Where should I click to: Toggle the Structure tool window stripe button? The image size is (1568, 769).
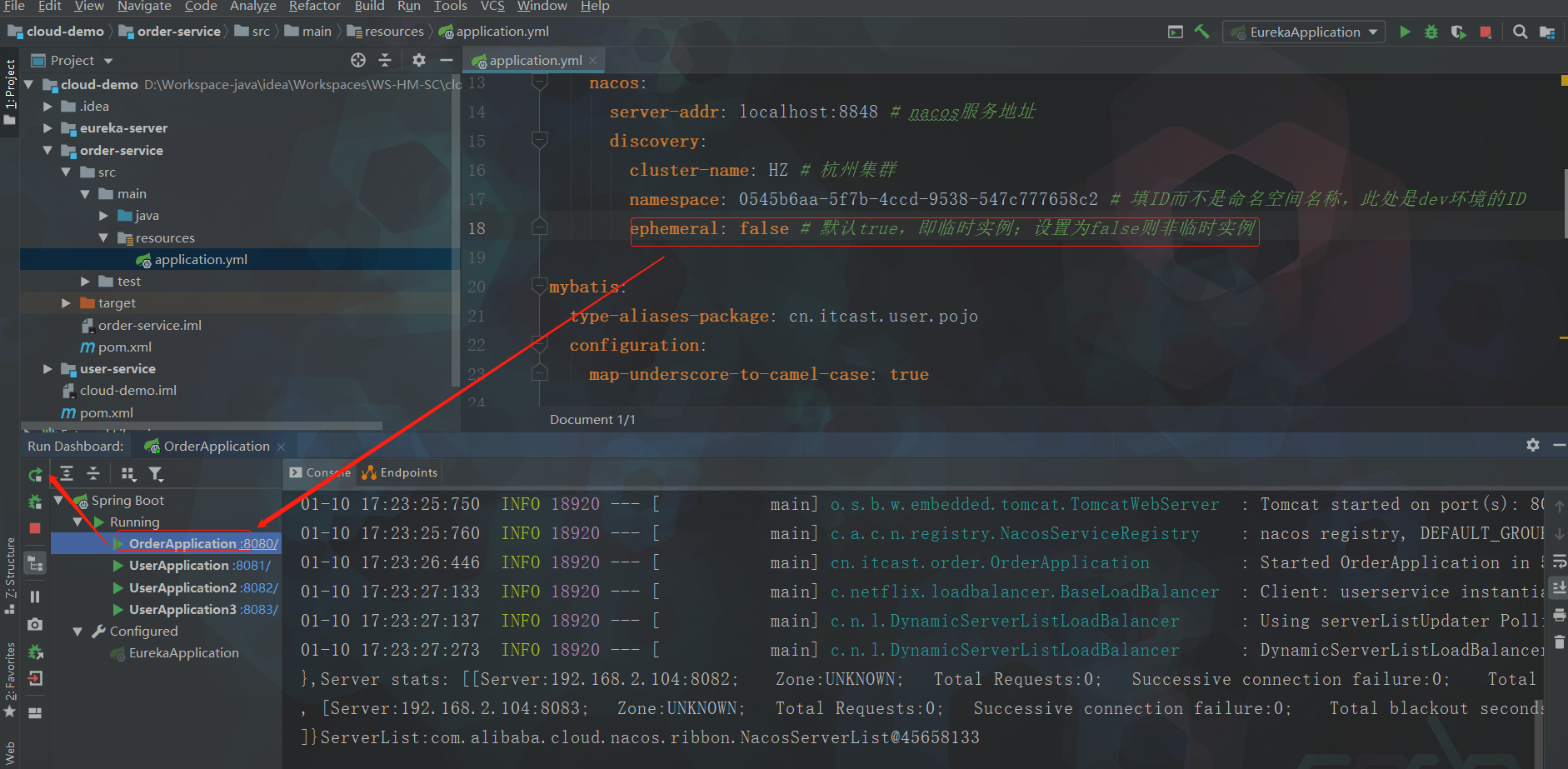[x=10, y=575]
